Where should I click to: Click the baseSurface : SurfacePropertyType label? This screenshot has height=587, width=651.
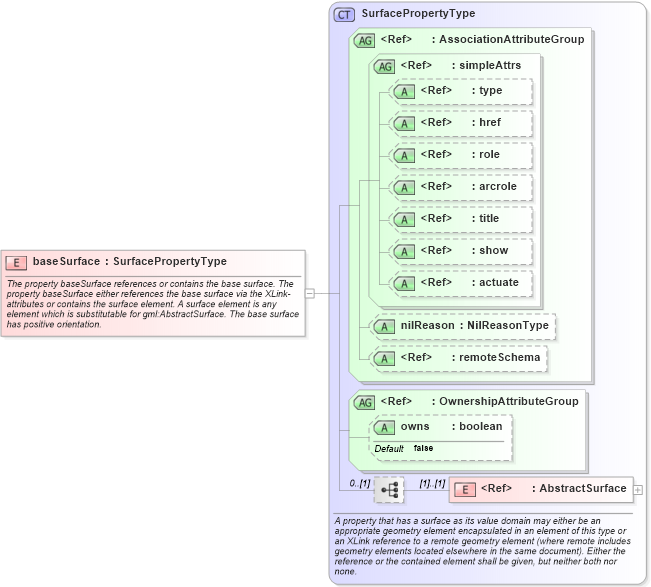[x=130, y=261]
